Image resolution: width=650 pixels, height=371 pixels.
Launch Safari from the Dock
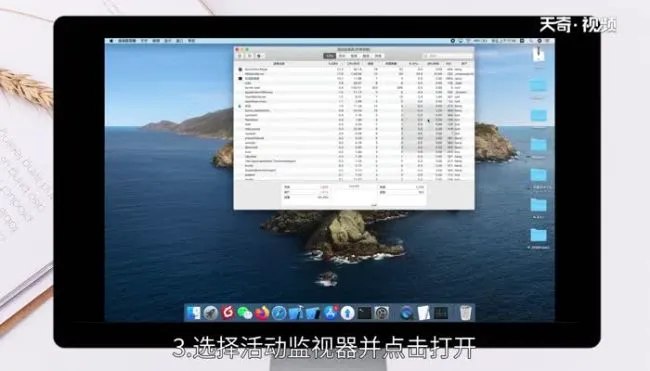click(279, 313)
